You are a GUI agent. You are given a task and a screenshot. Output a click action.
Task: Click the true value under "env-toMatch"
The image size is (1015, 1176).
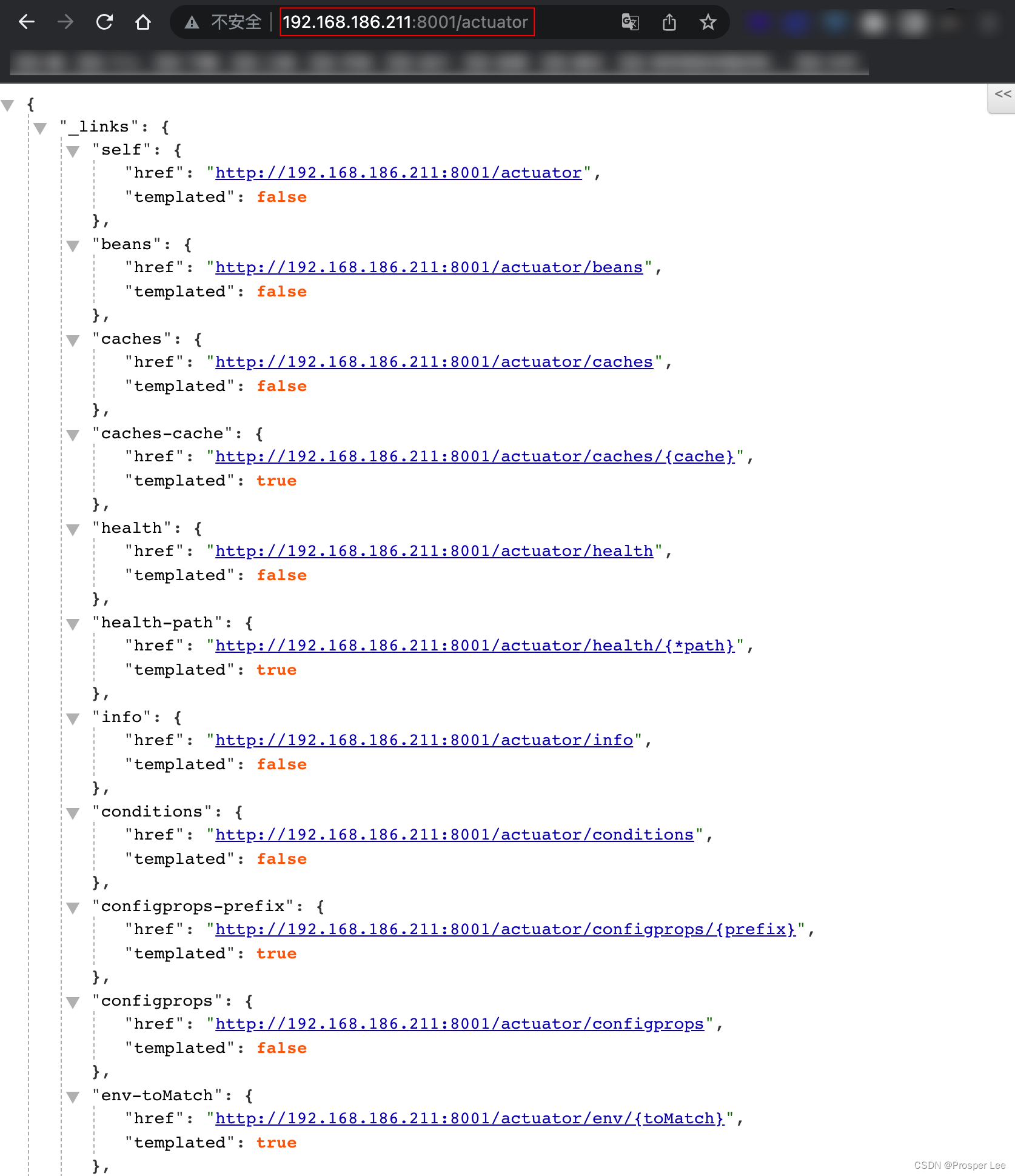[276, 1143]
